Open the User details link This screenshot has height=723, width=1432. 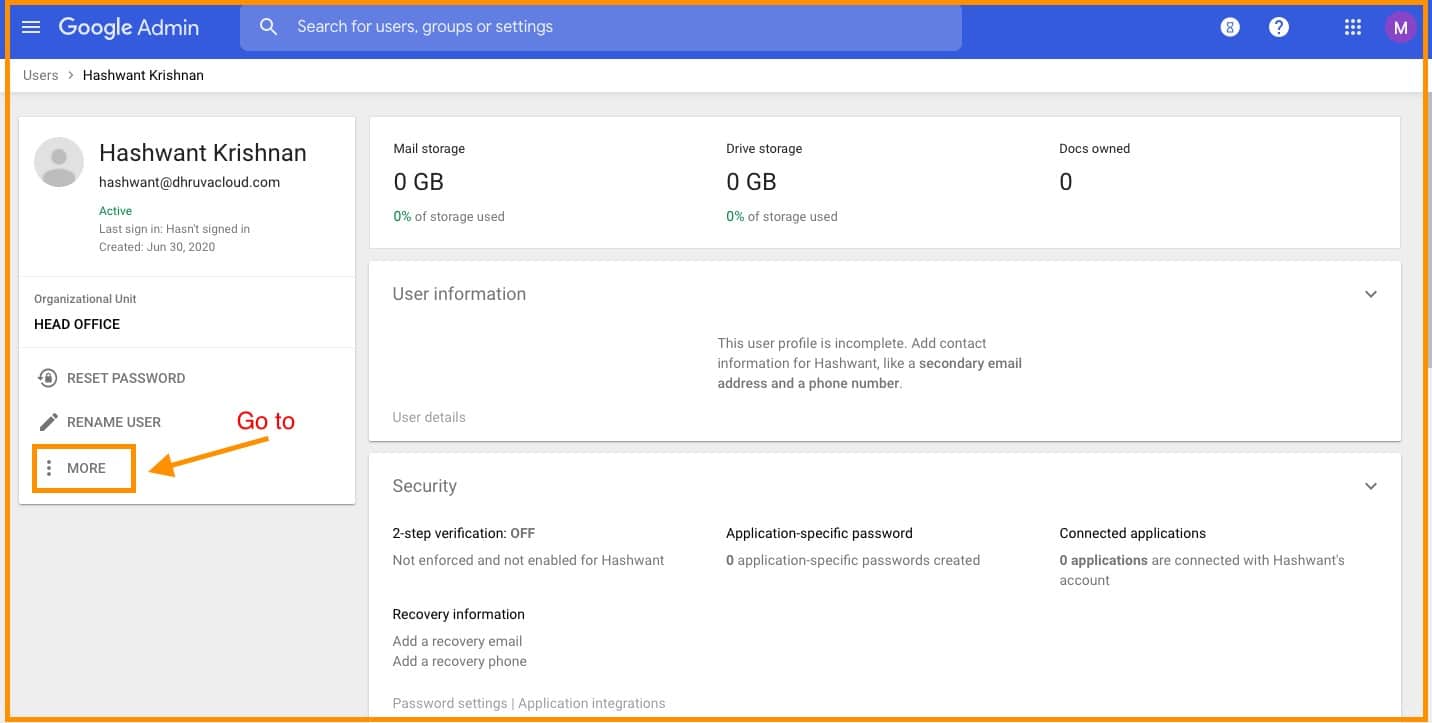429,417
